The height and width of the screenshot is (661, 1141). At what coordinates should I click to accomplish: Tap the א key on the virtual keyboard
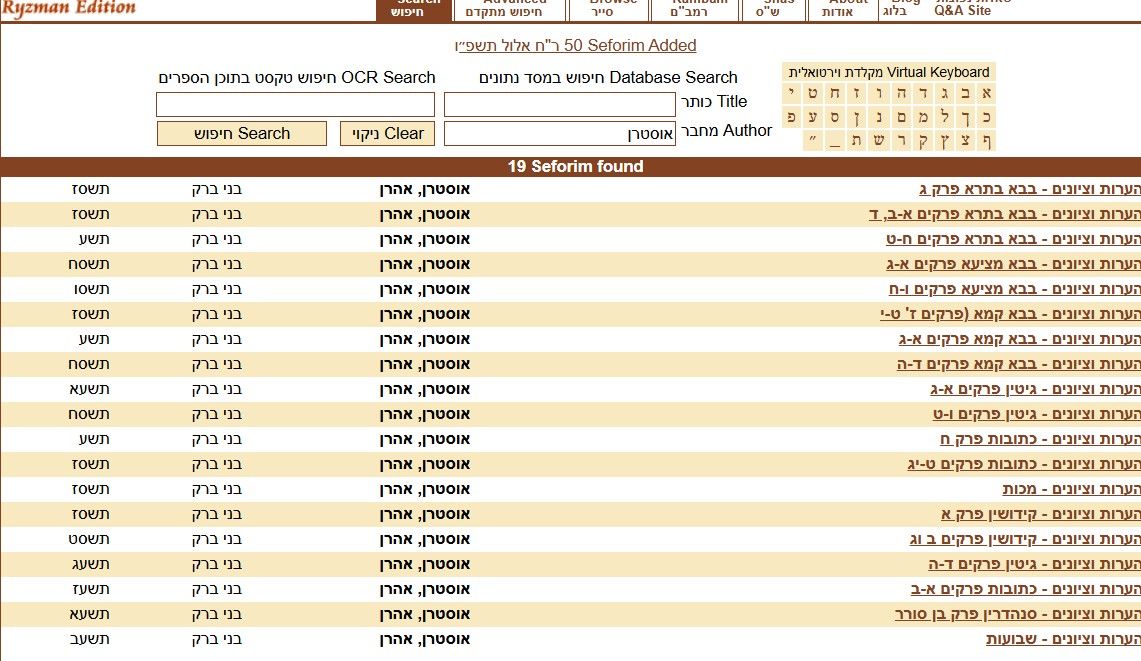pyautogui.click(x=986, y=93)
